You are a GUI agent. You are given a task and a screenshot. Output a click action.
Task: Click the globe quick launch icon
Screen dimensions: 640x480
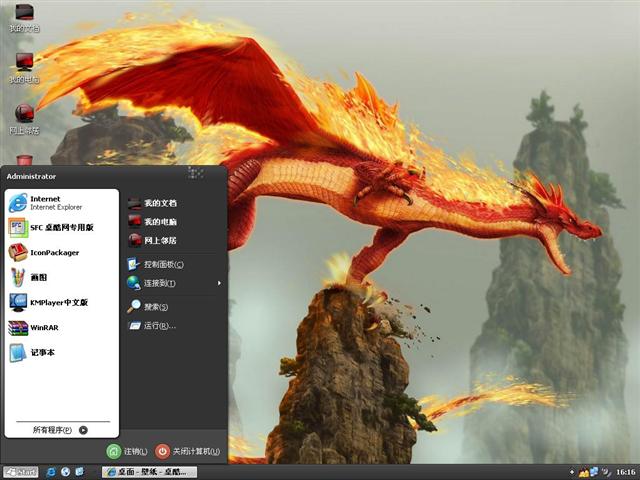pyautogui.click(x=65, y=472)
